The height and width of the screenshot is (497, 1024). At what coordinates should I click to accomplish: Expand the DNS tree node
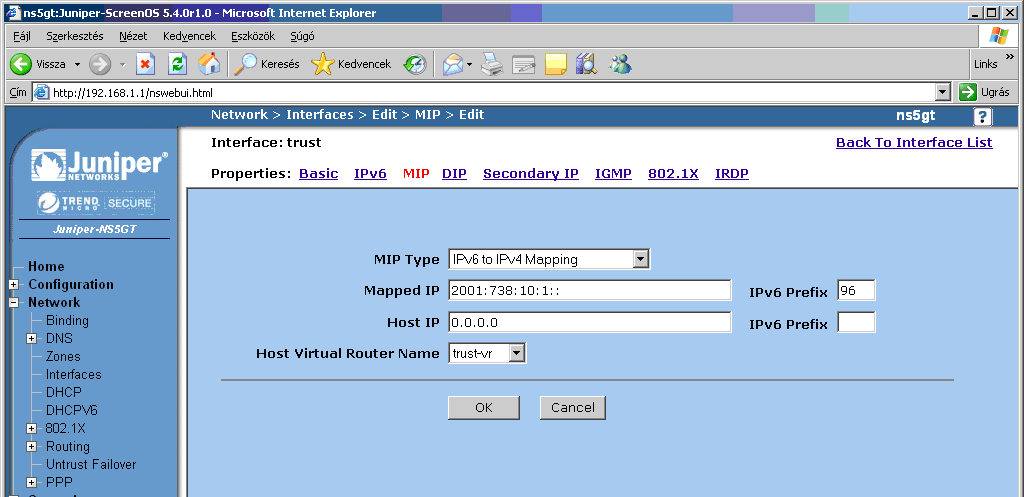tap(32, 339)
